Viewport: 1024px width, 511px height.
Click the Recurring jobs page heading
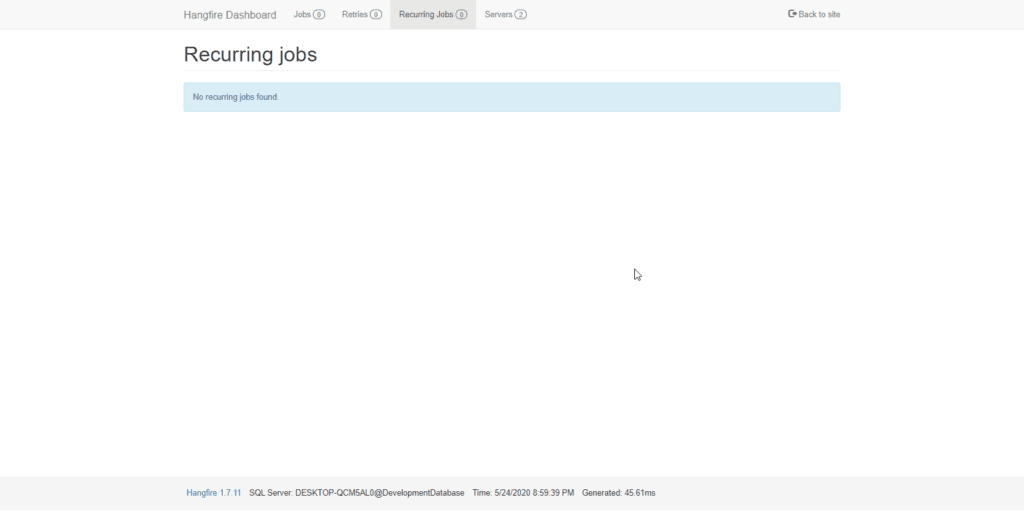[x=250, y=54]
